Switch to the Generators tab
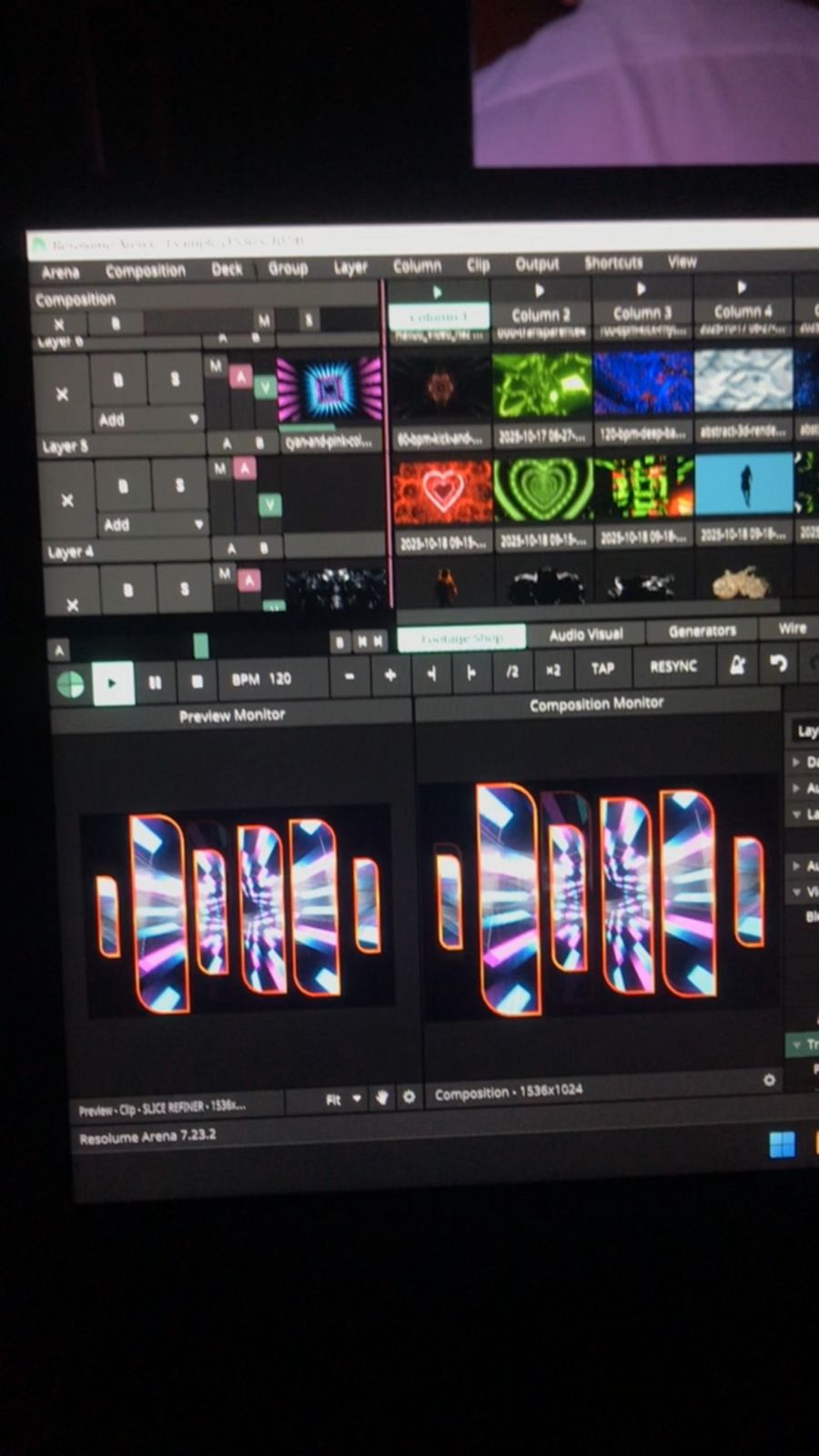Image resolution: width=819 pixels, height=1456 pixels. [701, 631]
